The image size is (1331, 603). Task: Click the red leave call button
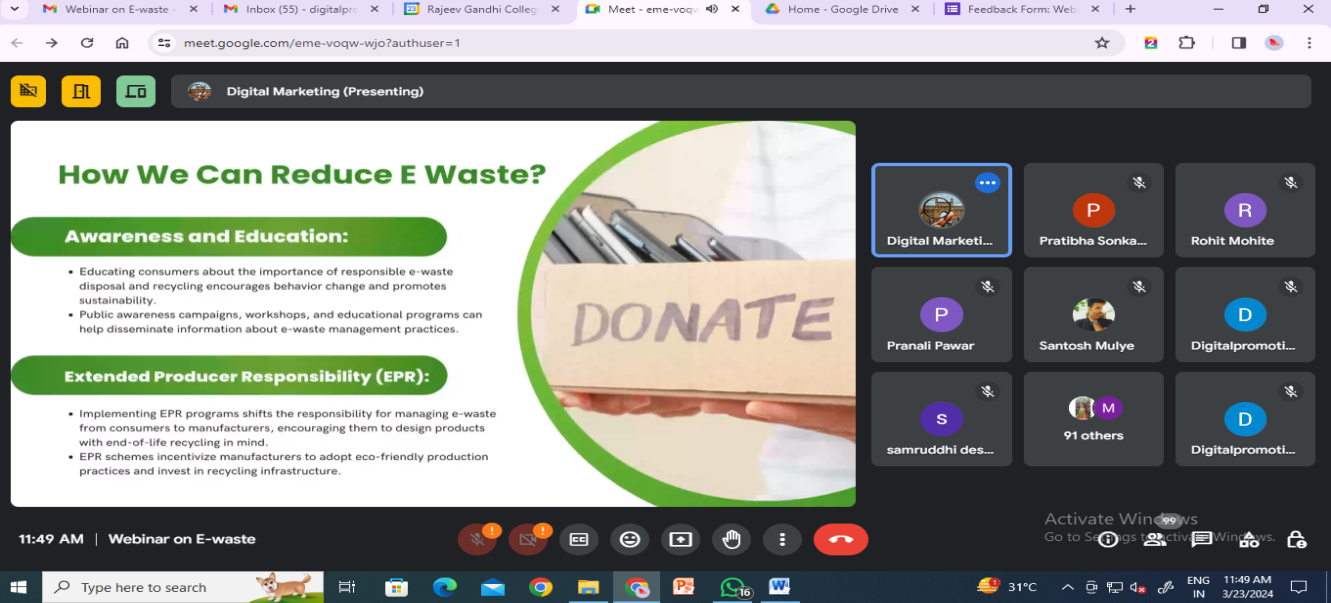[840, 540]
